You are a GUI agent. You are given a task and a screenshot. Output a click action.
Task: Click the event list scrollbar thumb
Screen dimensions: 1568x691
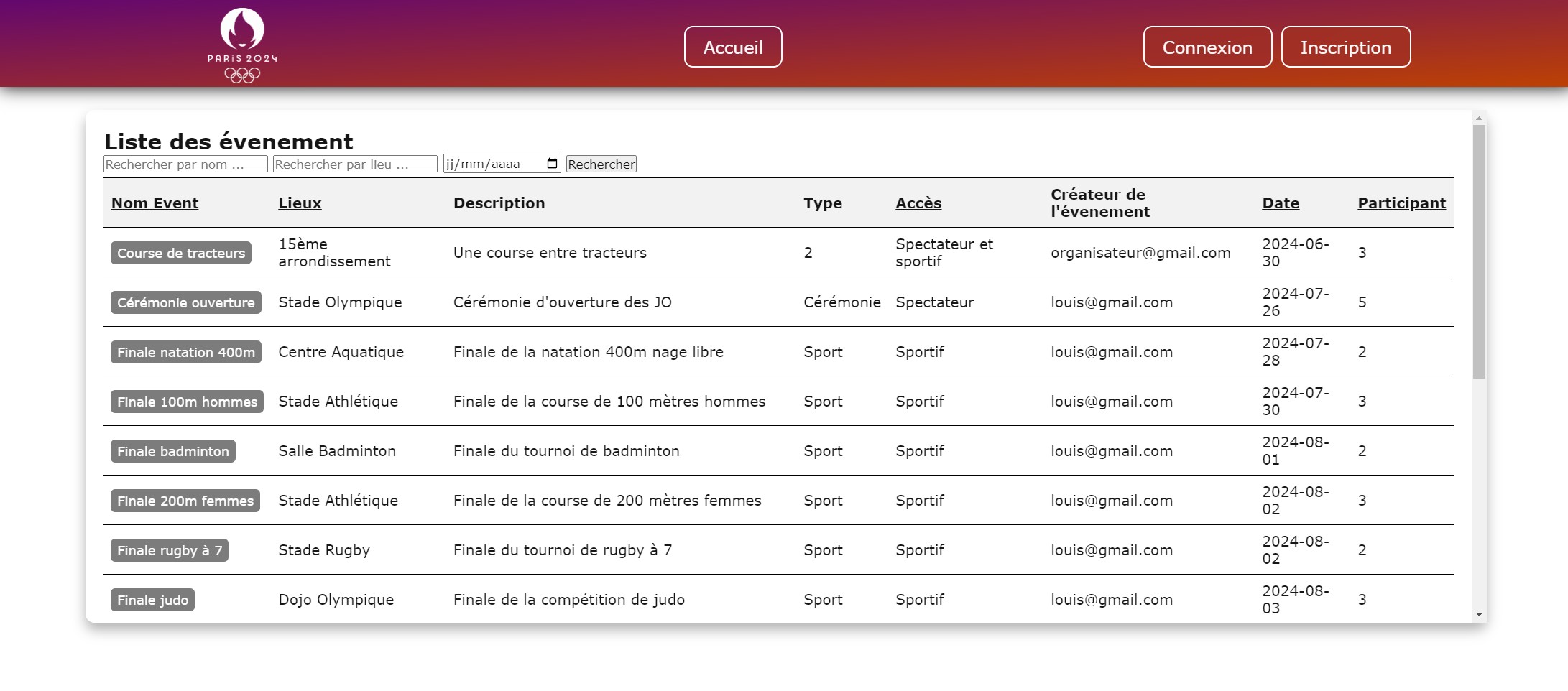[x=1478, y=251]
